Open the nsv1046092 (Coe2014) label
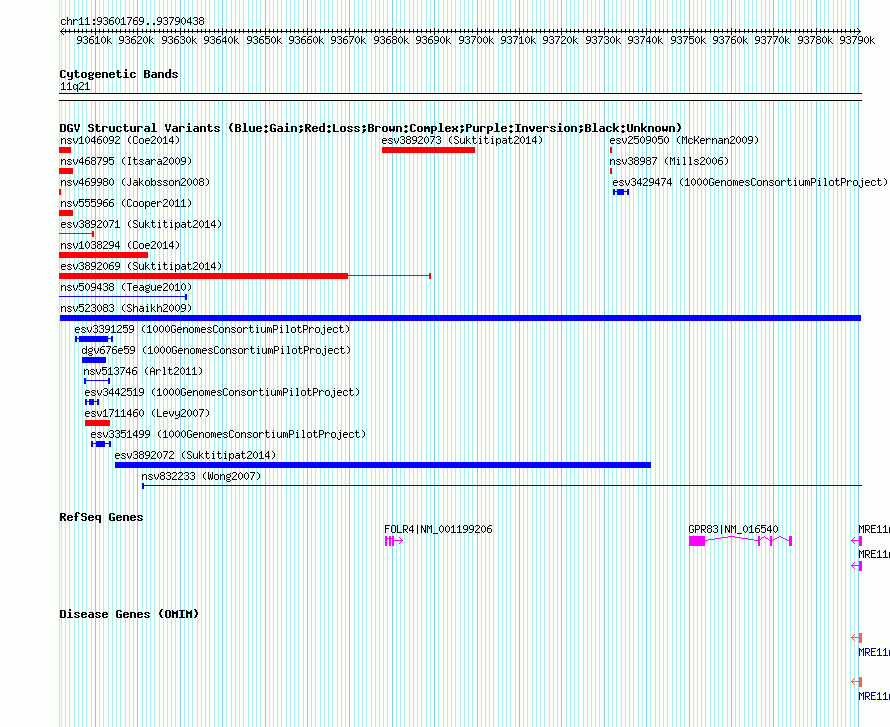The height and width of the screenshot is (727, 890). tap(120, 140)
